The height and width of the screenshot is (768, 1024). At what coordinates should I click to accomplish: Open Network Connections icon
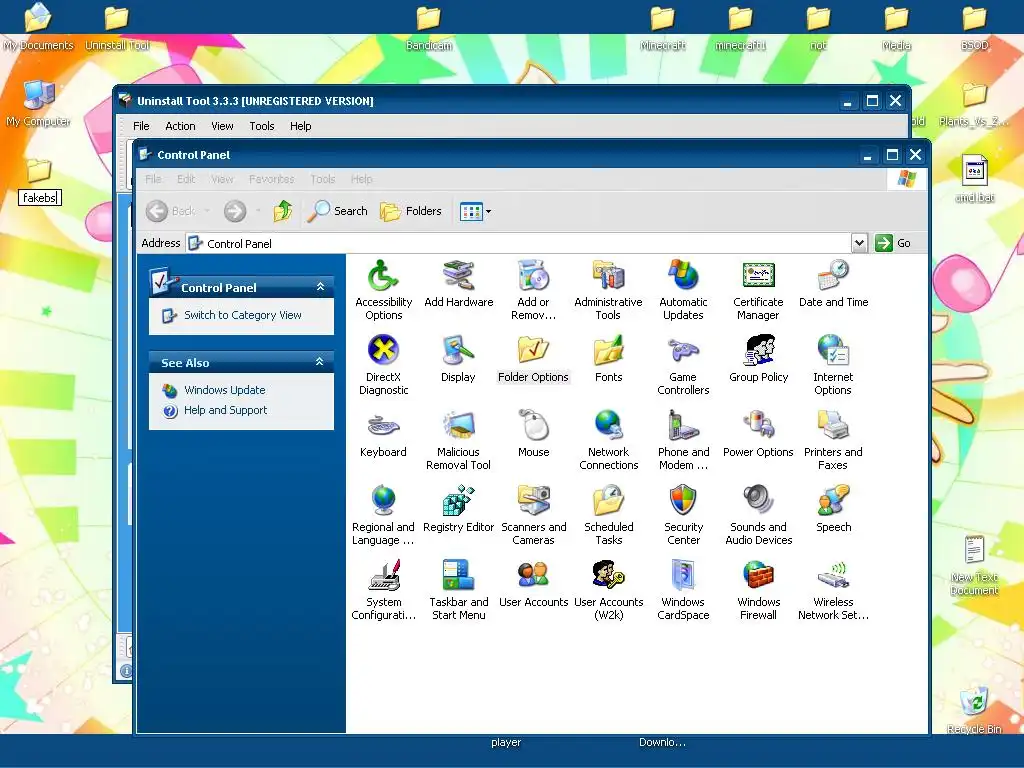pyautogui.click(x=608, y=441)
